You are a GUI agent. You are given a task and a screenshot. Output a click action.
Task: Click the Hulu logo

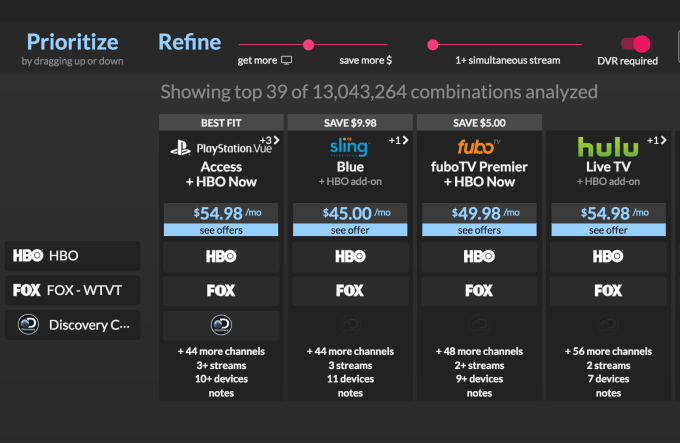pyautogui.click(x=607, y=147)
